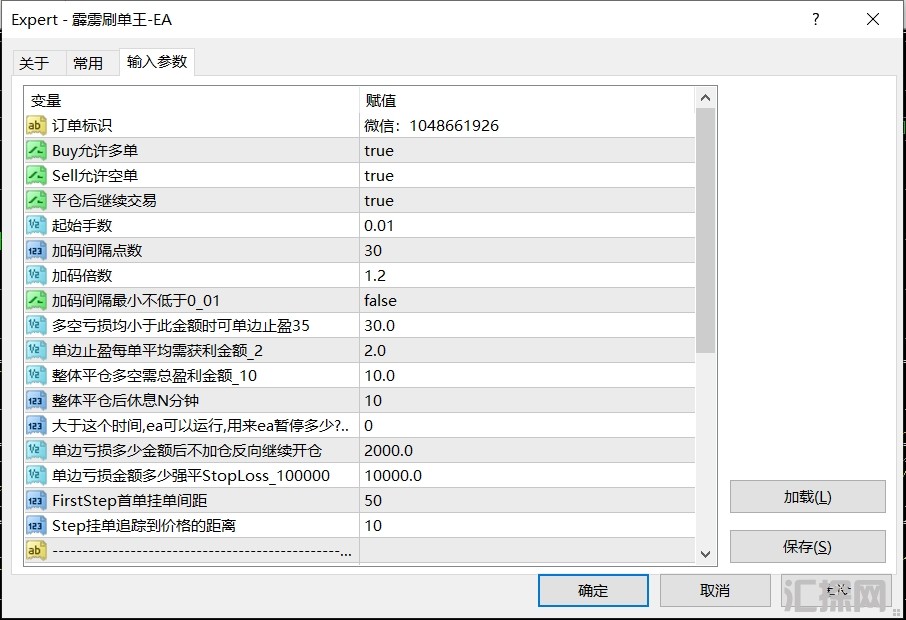The image size is (906, 620).
Task: Click the icon beside 单边止盈每单平均需获利金额_2
Action: tap(35, 350)
